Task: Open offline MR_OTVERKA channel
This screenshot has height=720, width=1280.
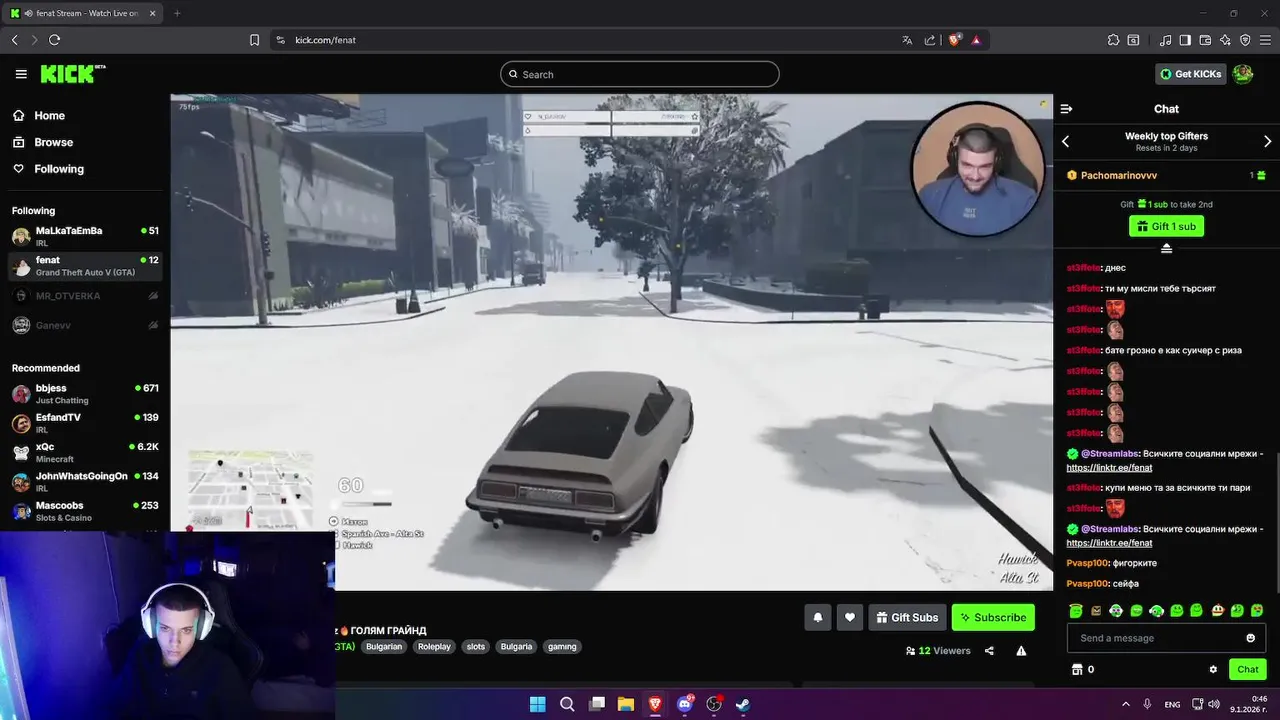Action: pyautogui.click(x=85, y=296)
